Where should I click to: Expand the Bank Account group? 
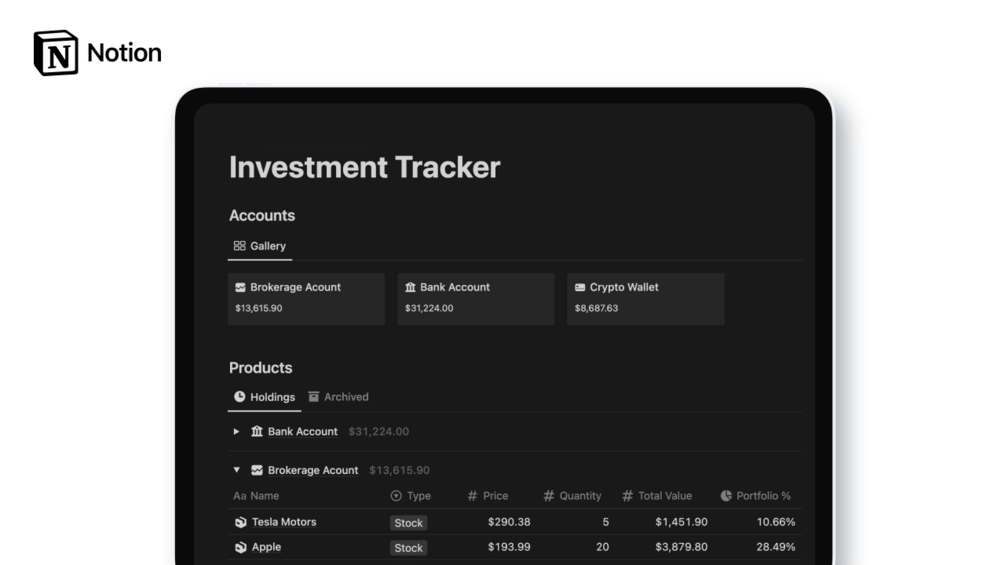tap(236, 432)
